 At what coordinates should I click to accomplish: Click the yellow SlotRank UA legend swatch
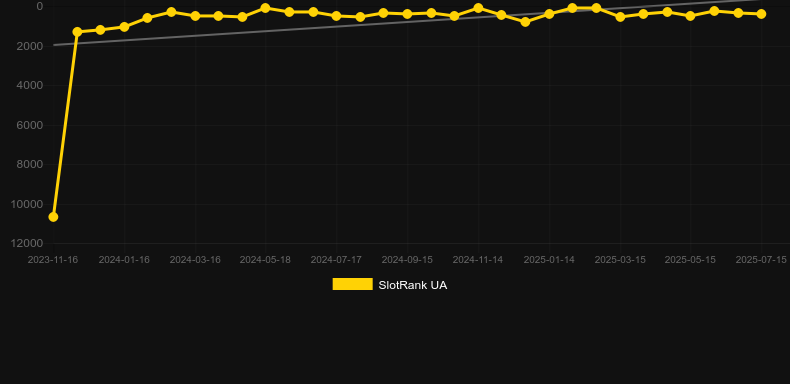coord(353,284)
